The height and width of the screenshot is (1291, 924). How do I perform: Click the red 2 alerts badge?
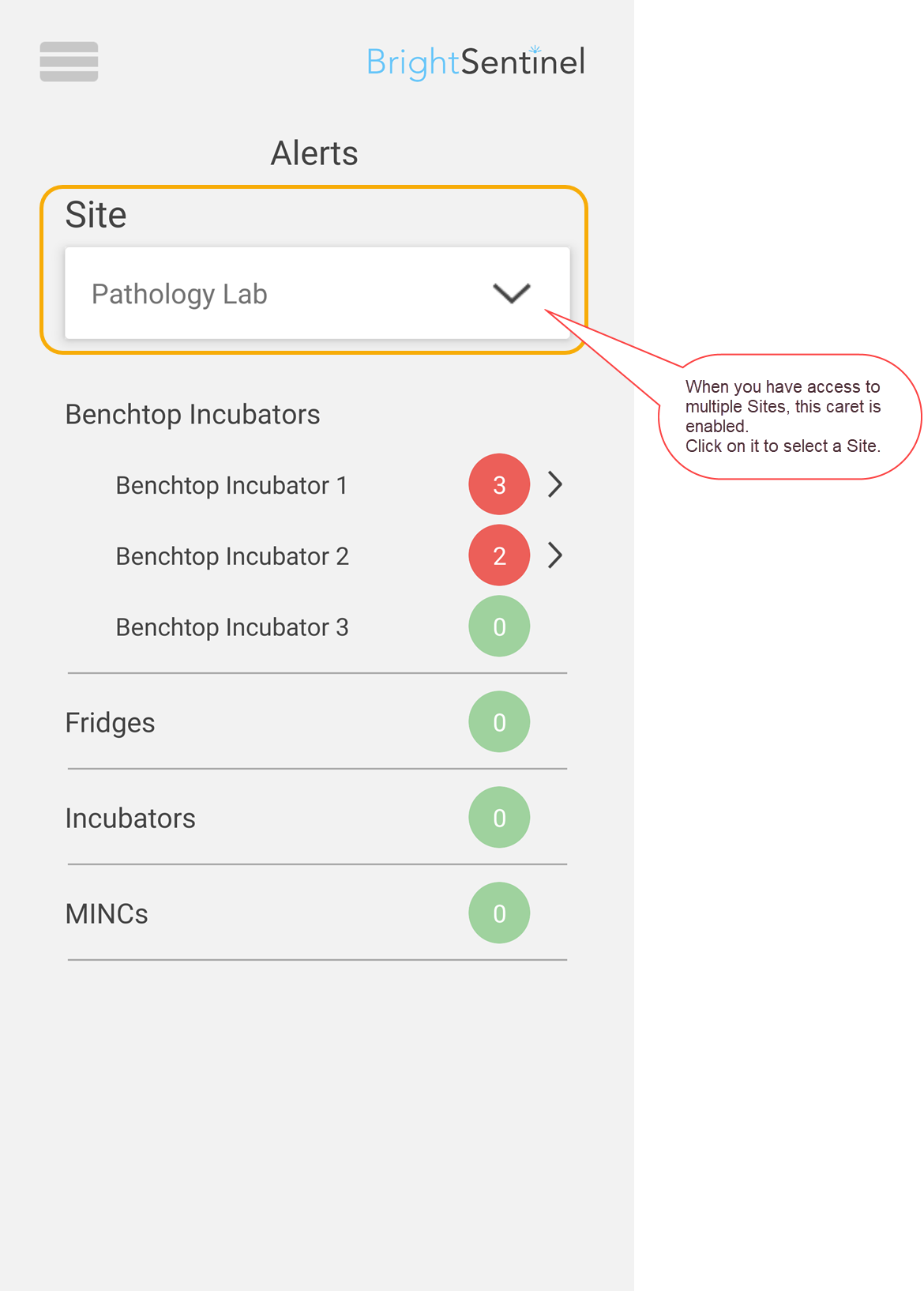[499, 555]
